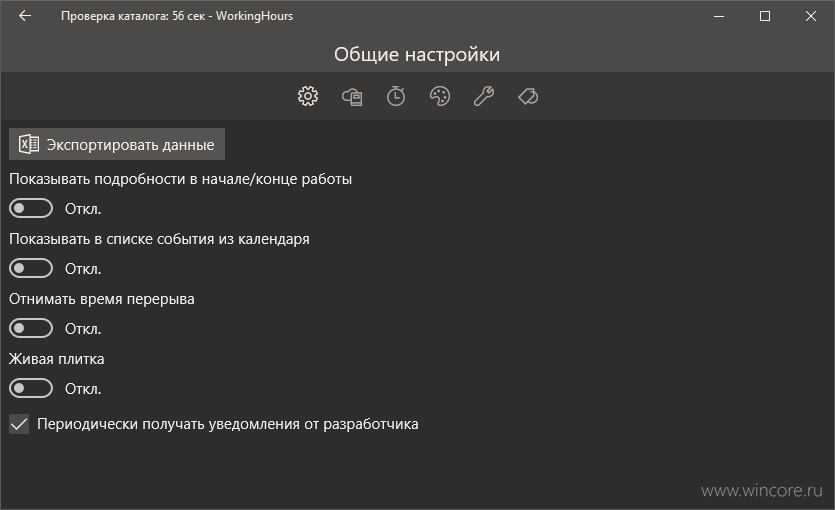
Task: Turn on subtract break time switch
Action: (x=31, y=328)
